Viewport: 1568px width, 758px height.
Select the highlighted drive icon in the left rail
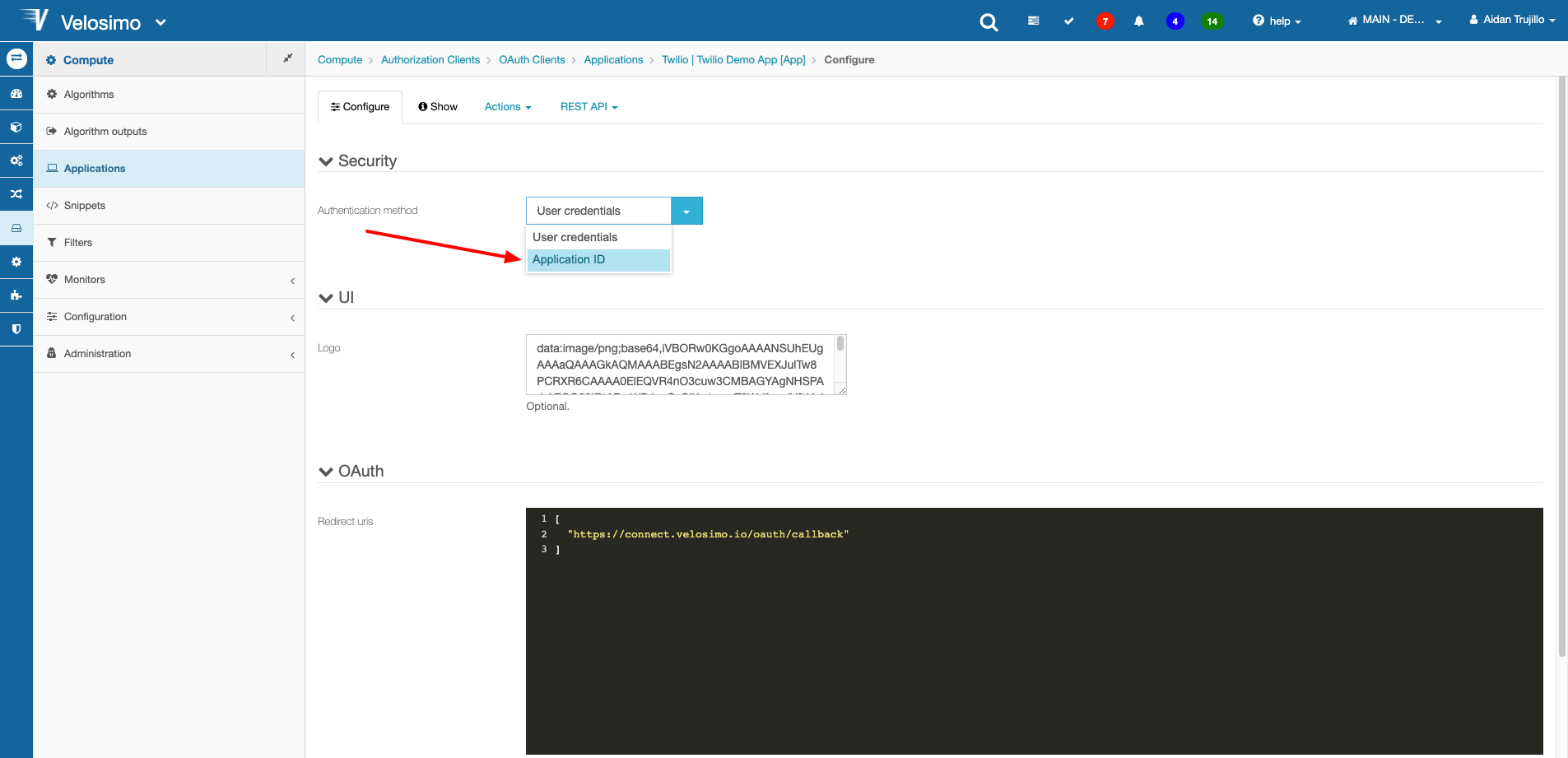[x=16, y=228]
